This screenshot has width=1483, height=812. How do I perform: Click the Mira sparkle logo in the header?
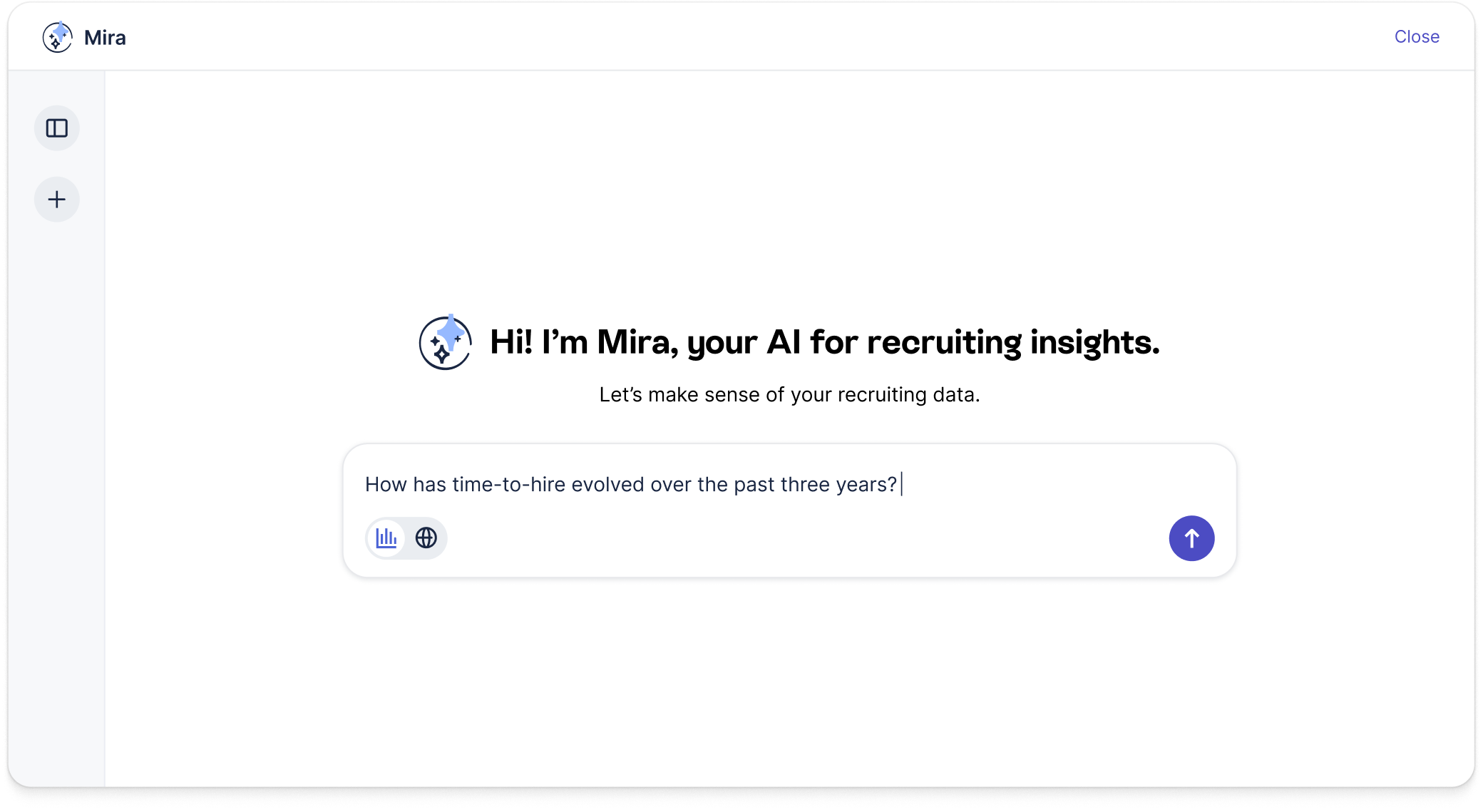point(58,37)
